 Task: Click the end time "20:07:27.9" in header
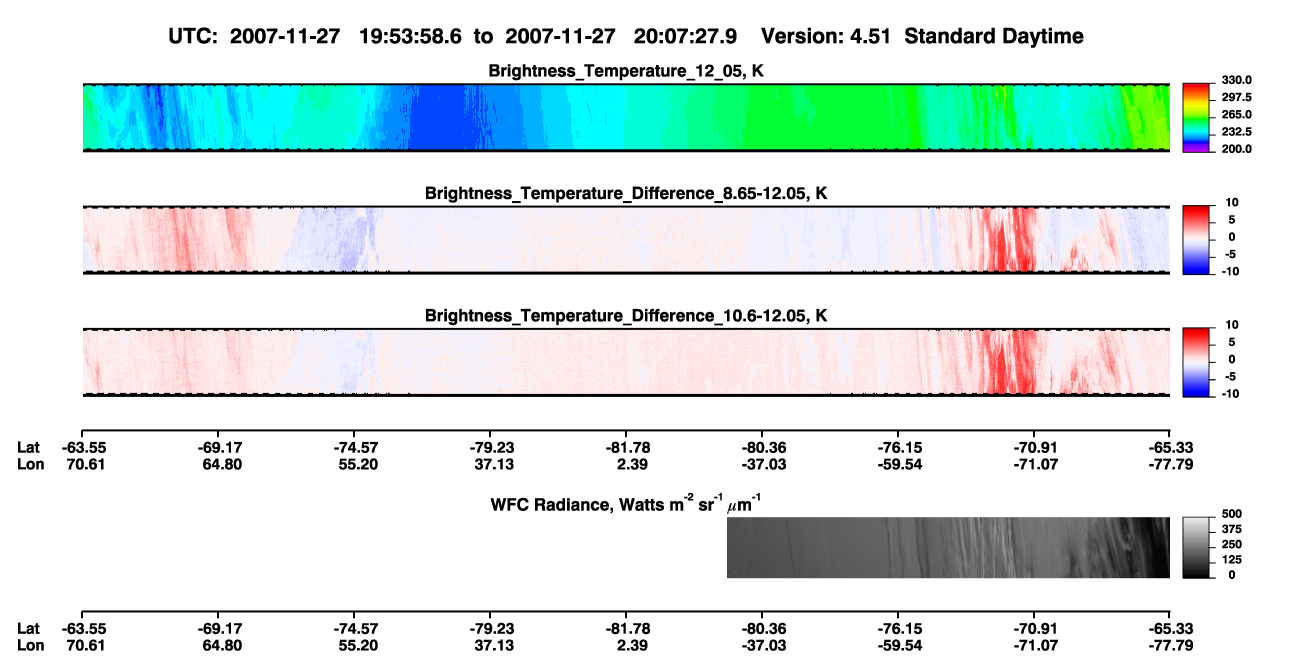click(x=686, y=36)
